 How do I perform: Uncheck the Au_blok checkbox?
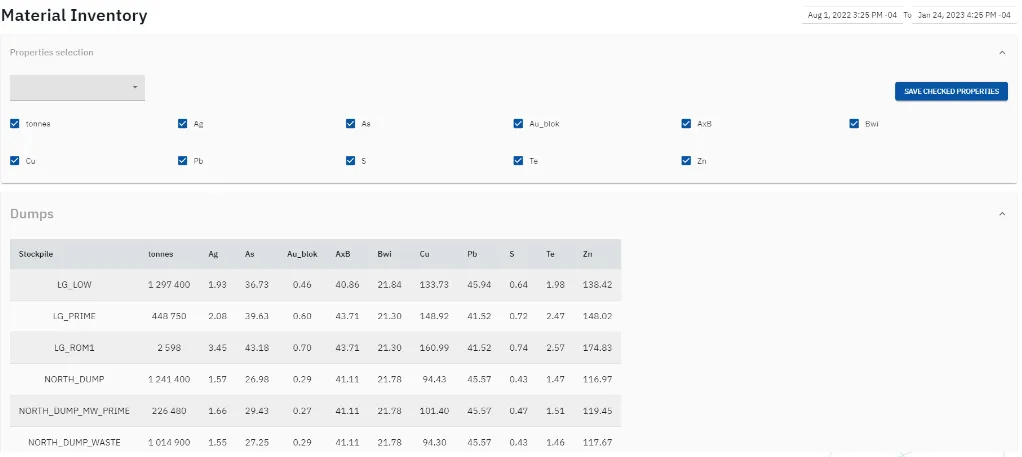(519, 124)
